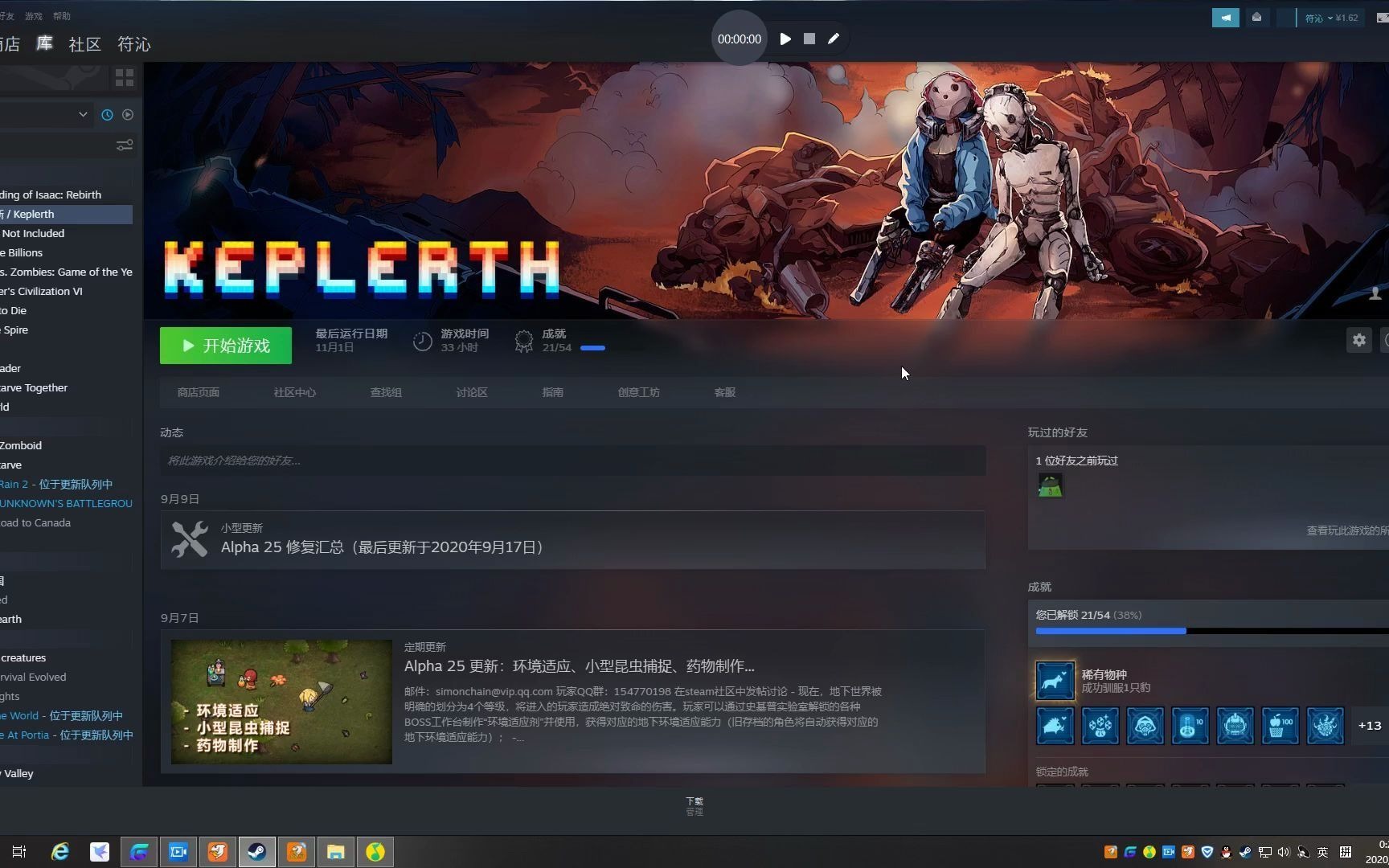Open account dropdown 符沁 ¥1.62

tap(1331, 18)
